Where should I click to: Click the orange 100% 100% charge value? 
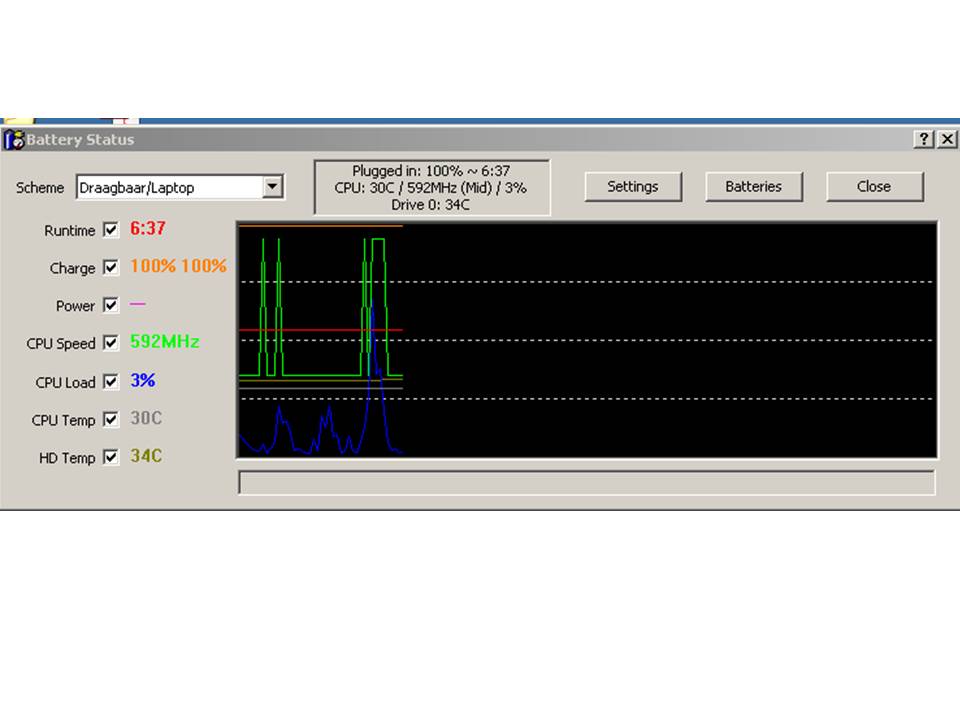178,266
